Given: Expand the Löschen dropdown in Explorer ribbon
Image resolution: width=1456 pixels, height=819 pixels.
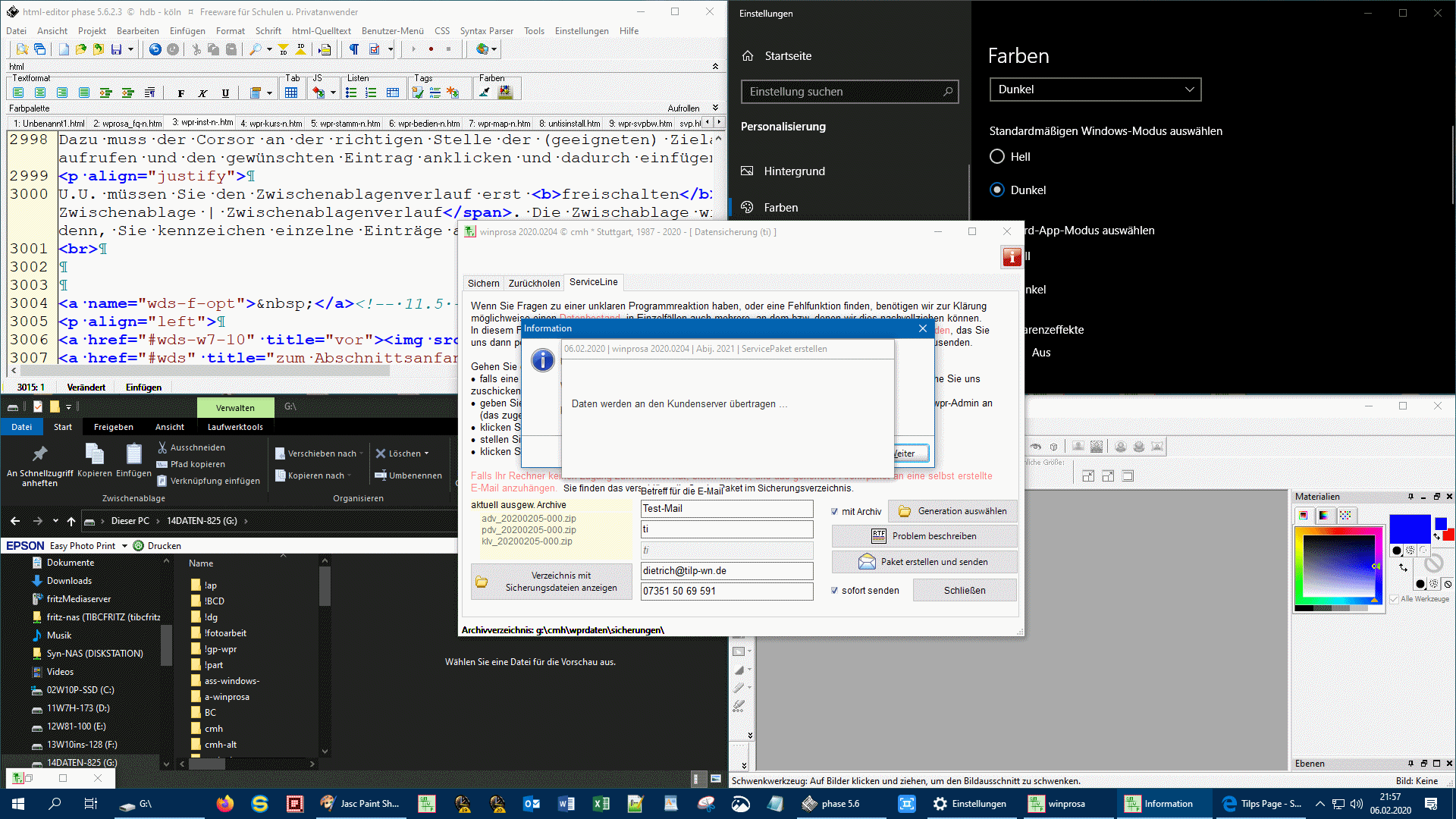Looking at the screenshot, I should (426, 453).
